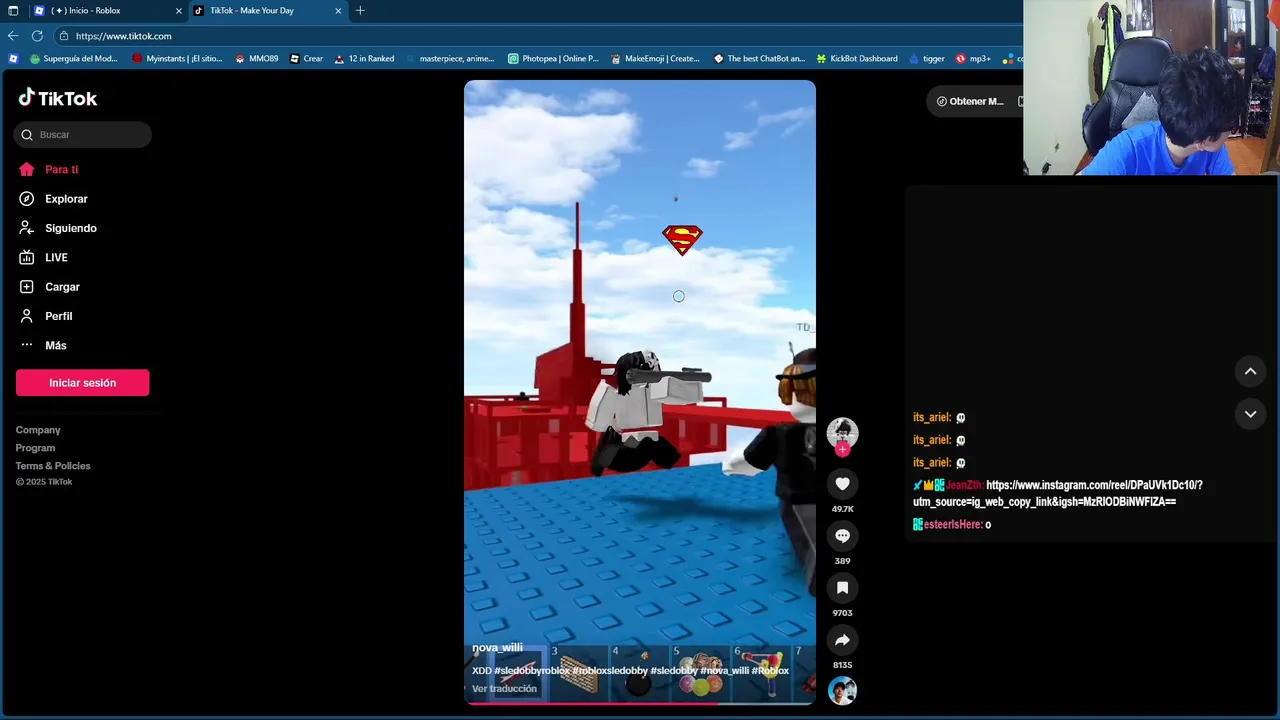Screen dimensions: 1280x720
Task: Open The best ChatBot bookmark
Action: [x=759, y=59]
